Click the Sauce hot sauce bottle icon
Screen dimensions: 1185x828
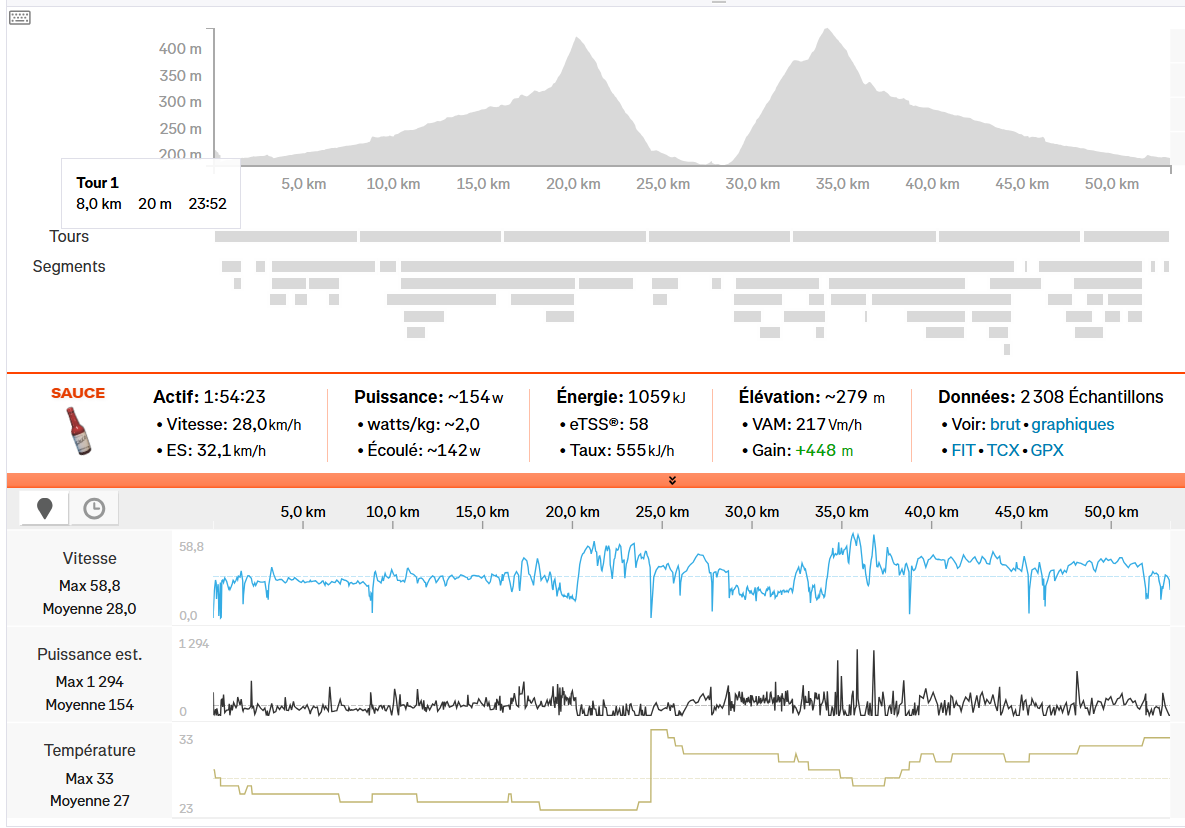tap(77, 433)
